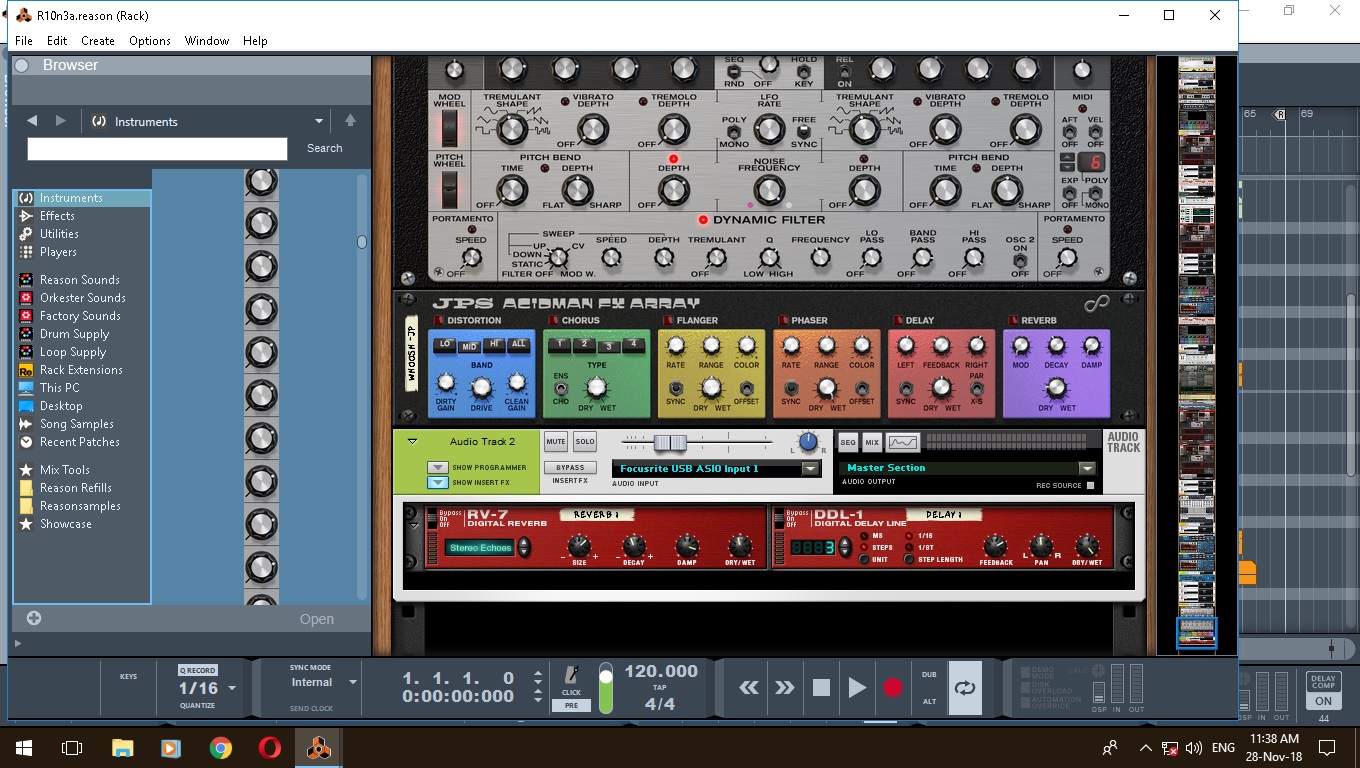Viewport: 1360px width, 768px height.
Task: Click Audio Track 2 pan knob
Action: (x=809, y=442)
